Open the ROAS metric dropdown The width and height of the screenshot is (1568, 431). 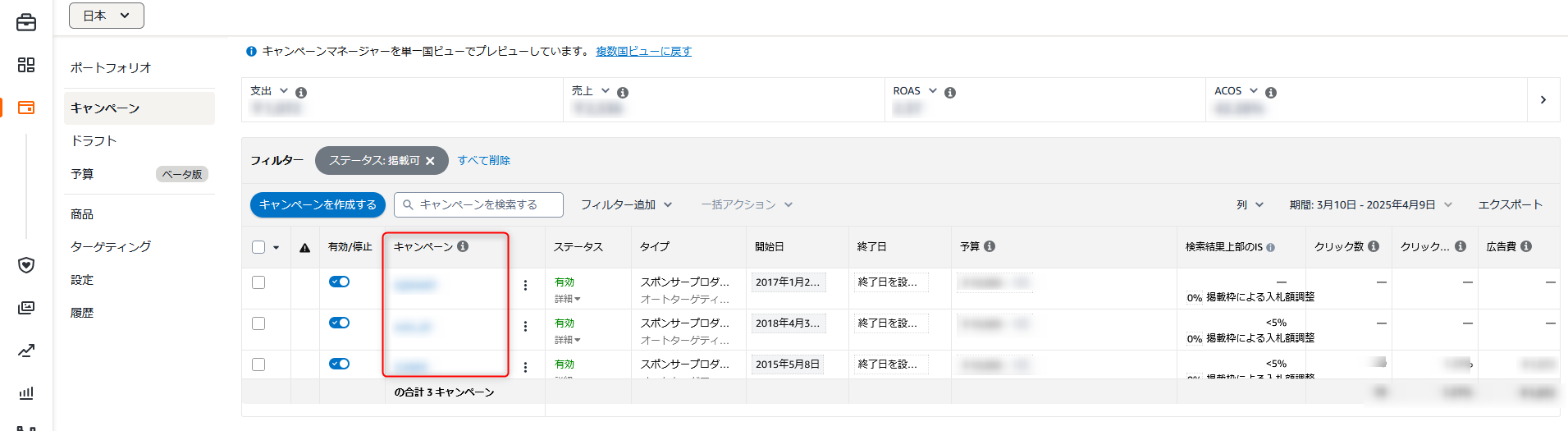[x=933, y=91]
